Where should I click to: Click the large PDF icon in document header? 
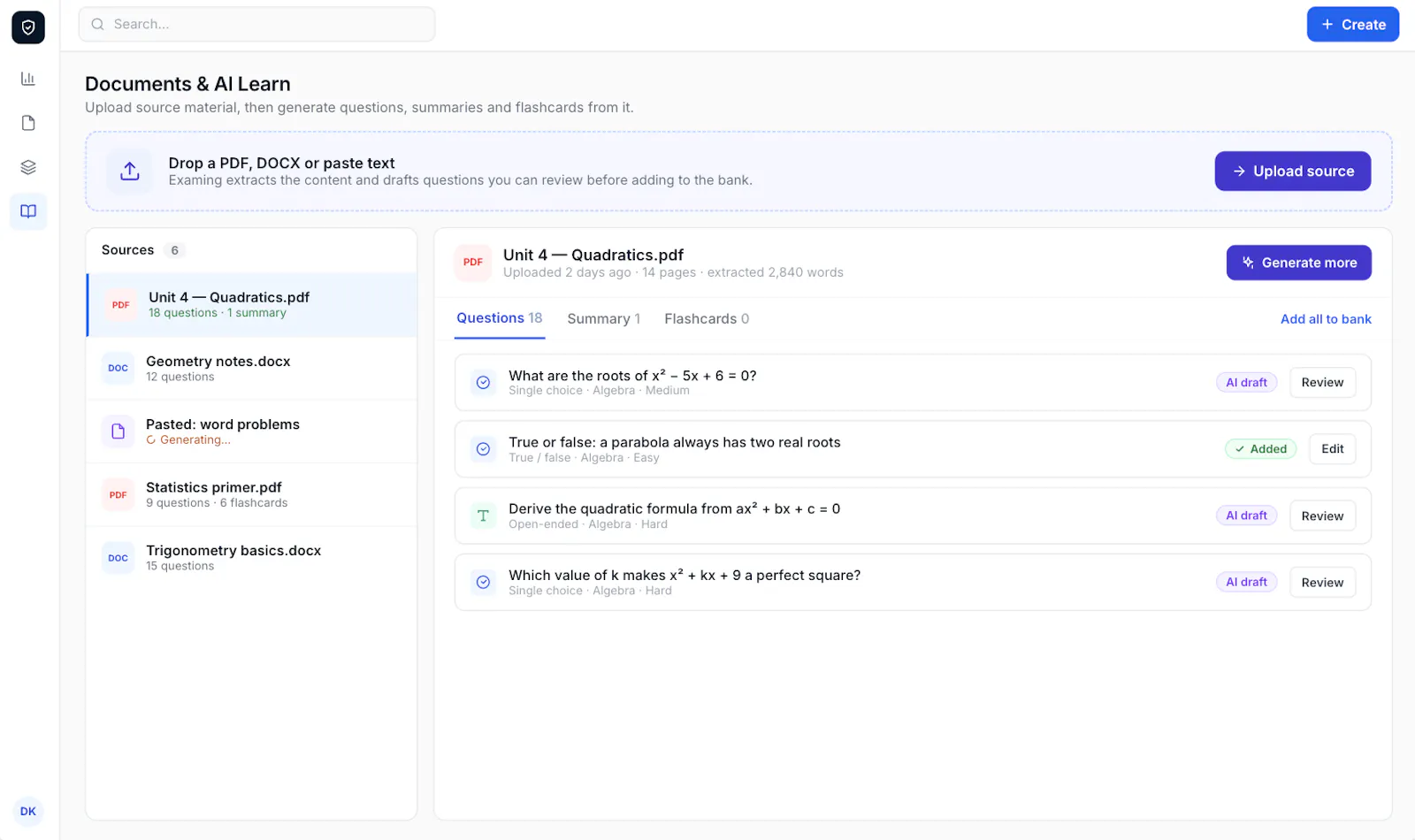[473, 263]
